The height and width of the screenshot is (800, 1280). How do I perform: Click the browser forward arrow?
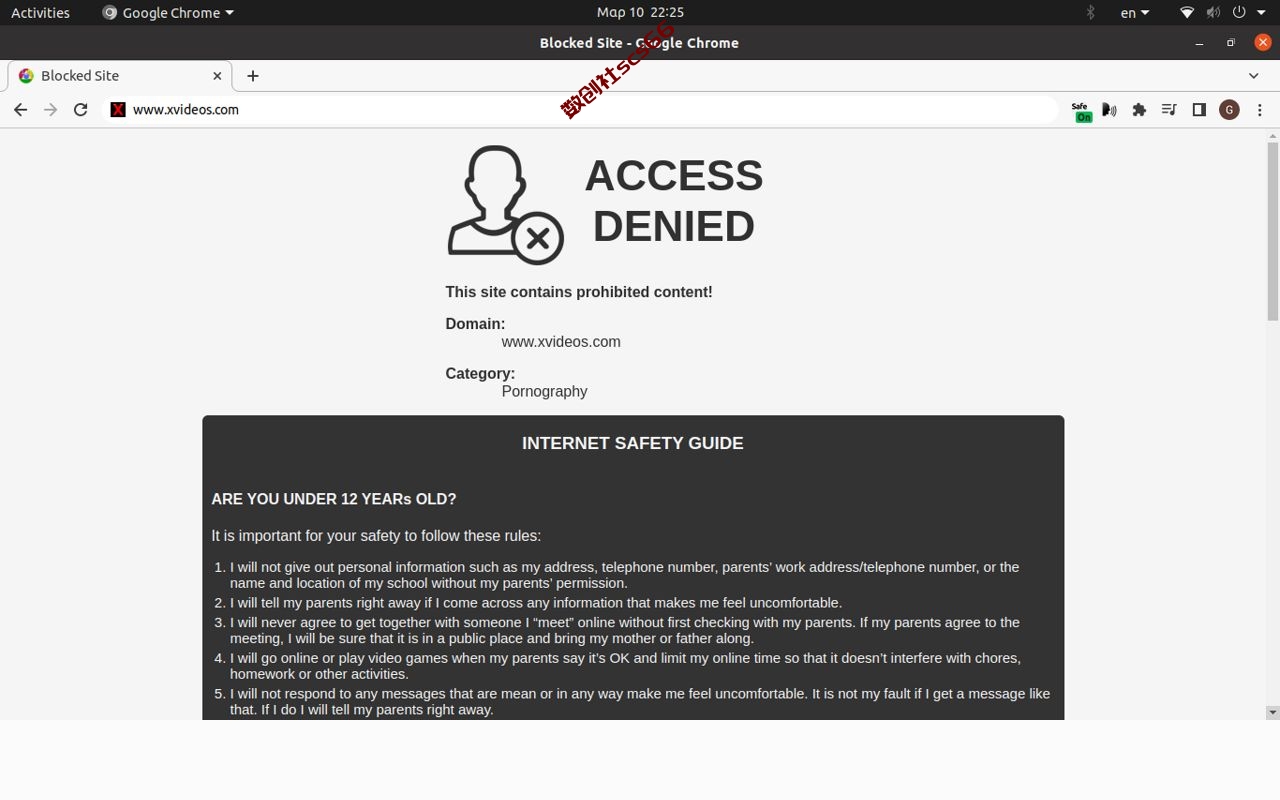pos(50,110)
